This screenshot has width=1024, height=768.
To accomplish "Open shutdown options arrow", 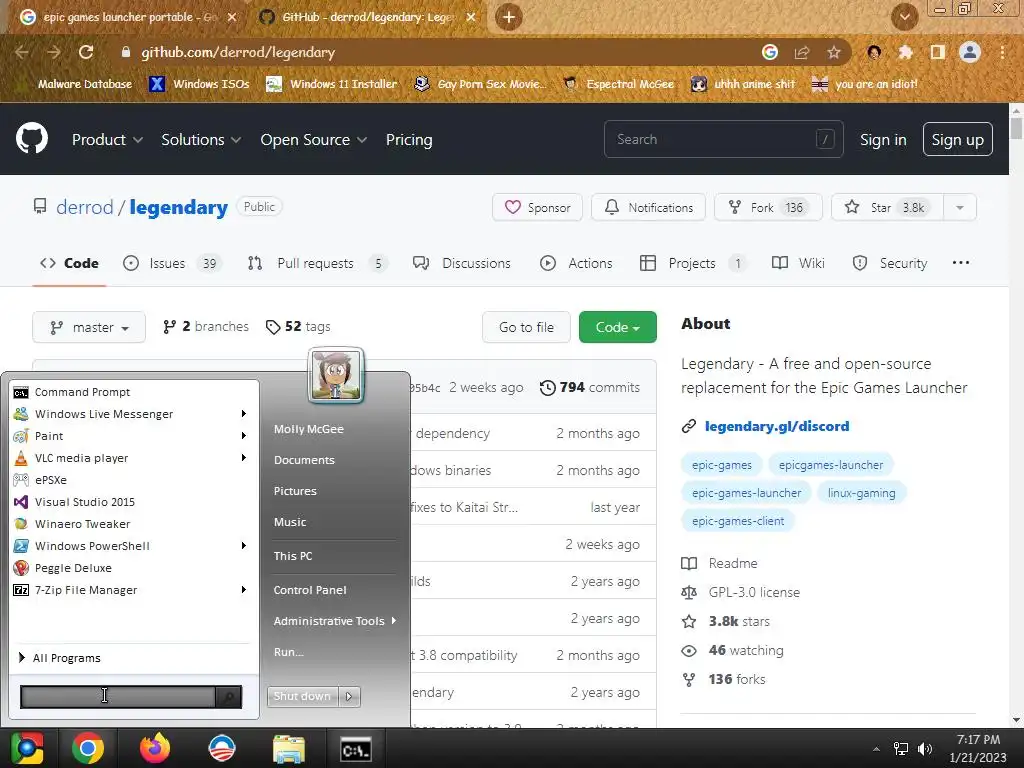I will tap(349, 696).
